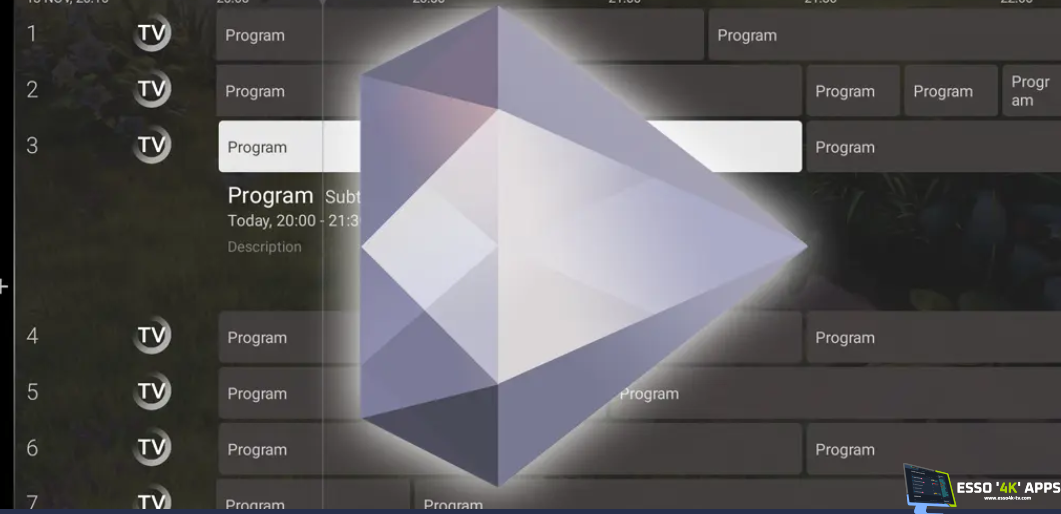
Task: Choose the channel 5 TV icon
Action: pos(152,393)
